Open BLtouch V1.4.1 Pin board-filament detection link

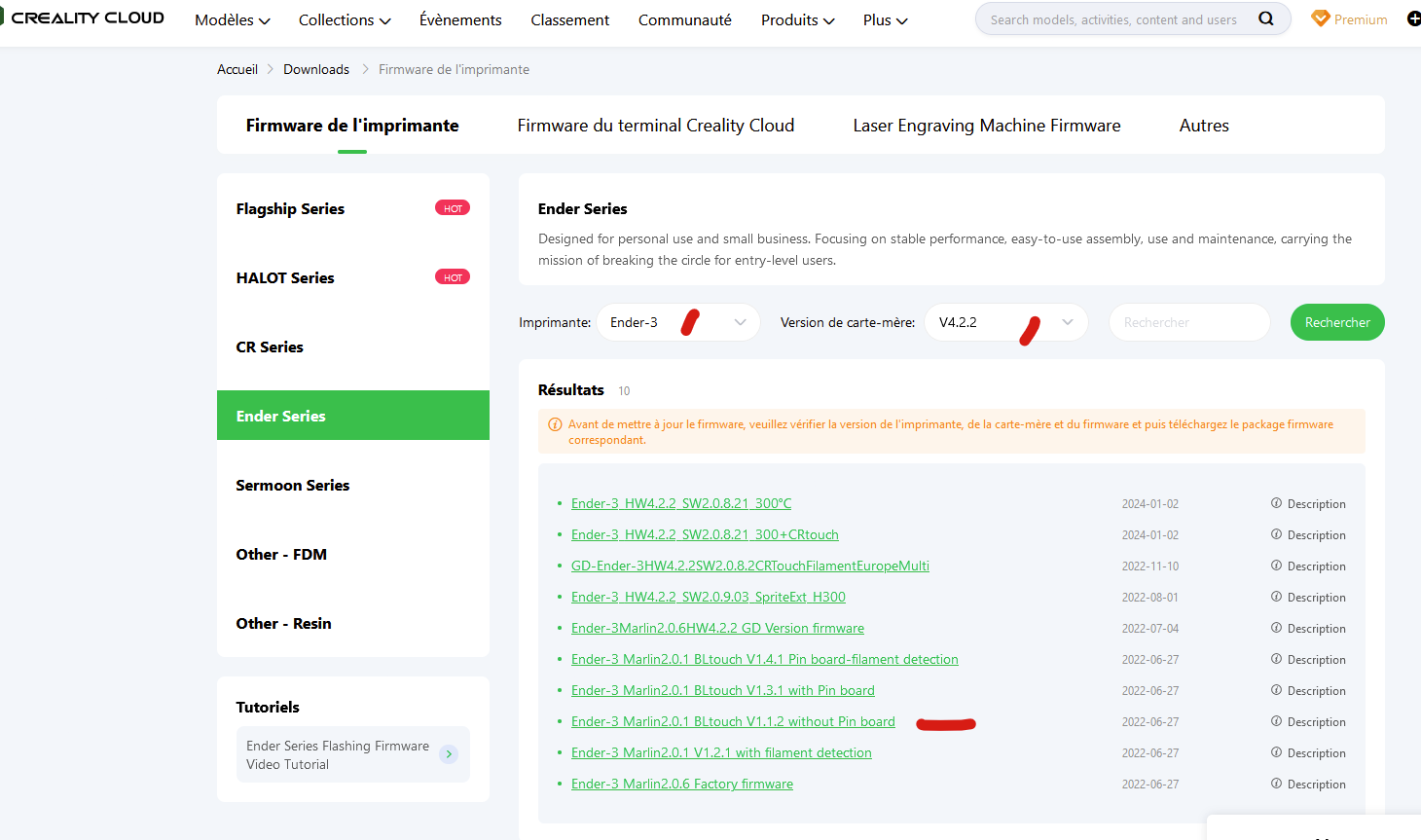(x=765, y=659)
